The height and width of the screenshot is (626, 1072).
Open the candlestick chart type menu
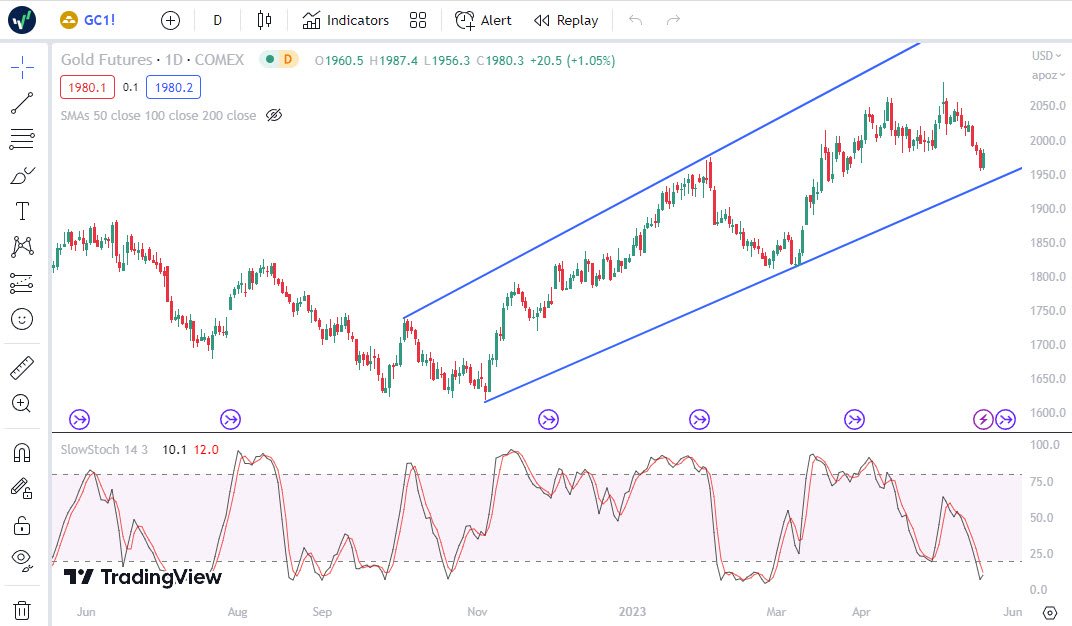coord(264,20)
